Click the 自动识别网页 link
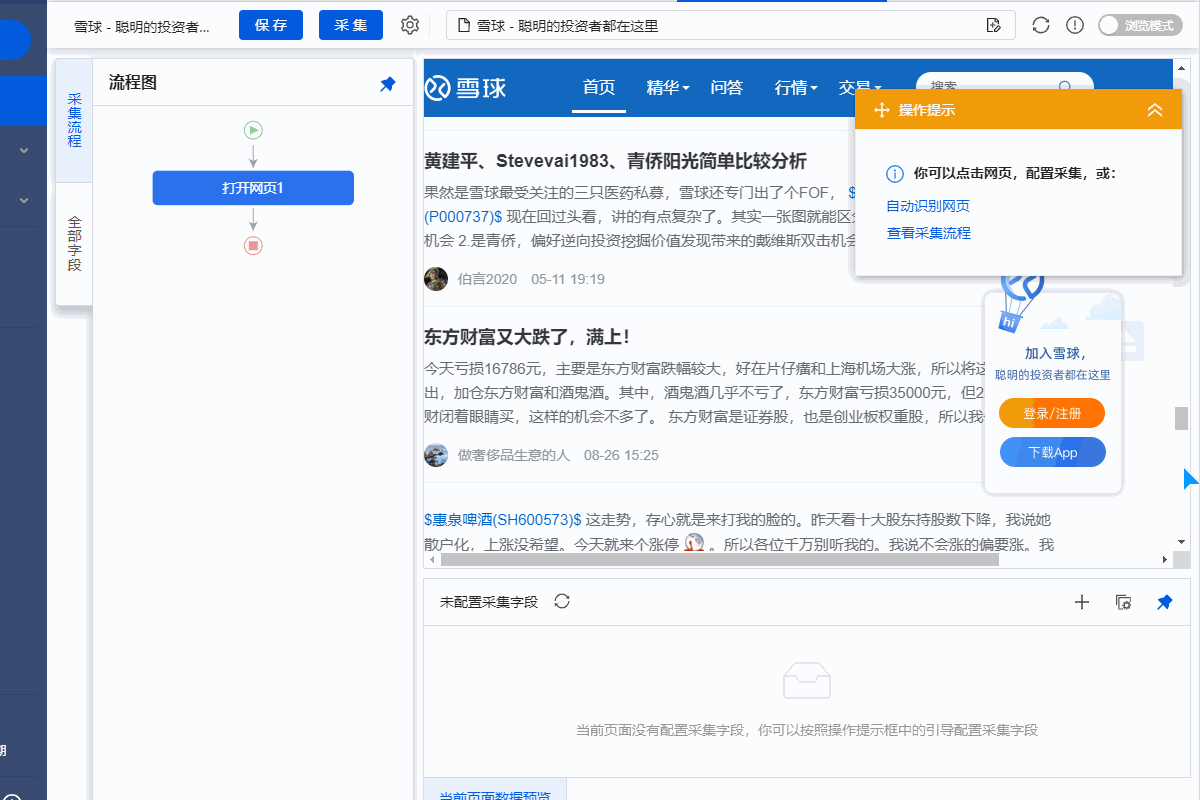The width and height of the screenshot is (1200, 800). pyautogui.click(x=928, y=206)
